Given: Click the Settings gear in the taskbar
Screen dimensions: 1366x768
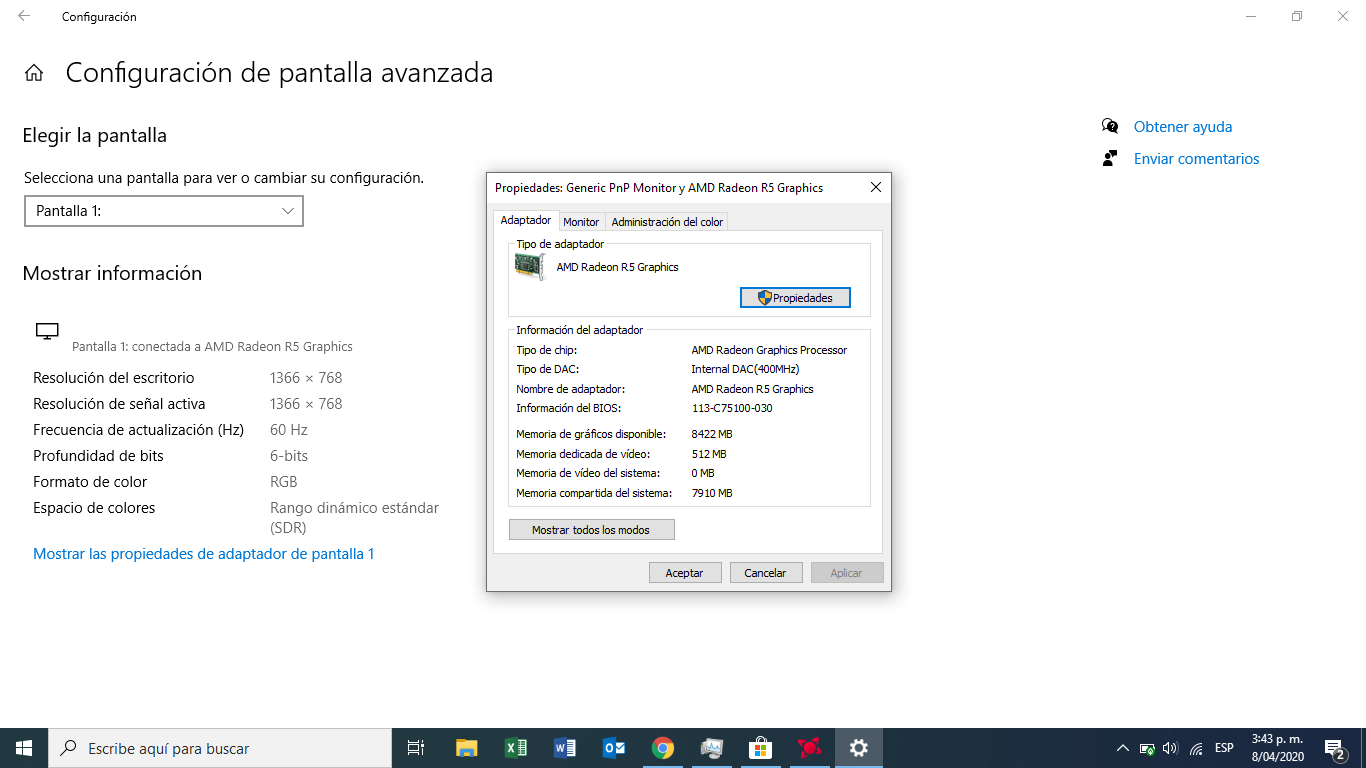Looking at the screenshot, I should pyautogui.click(x=858, y=748).
